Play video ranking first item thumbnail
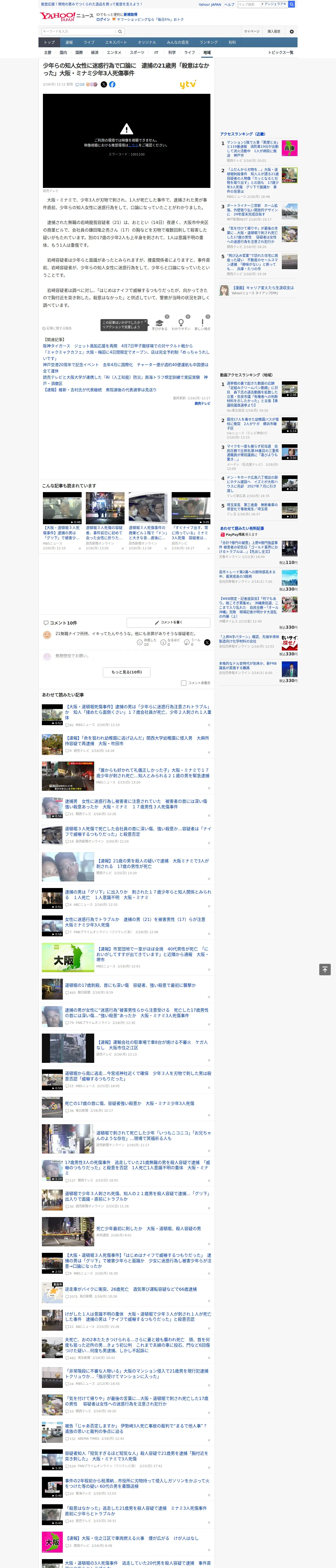This screenshot has height=1568, width=336. [290, 389]
